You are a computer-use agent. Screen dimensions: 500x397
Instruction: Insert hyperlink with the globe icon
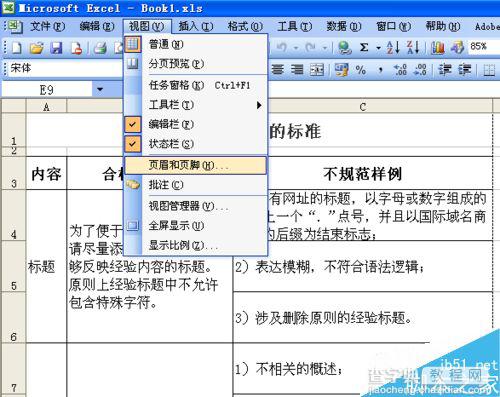click(344, 48)
